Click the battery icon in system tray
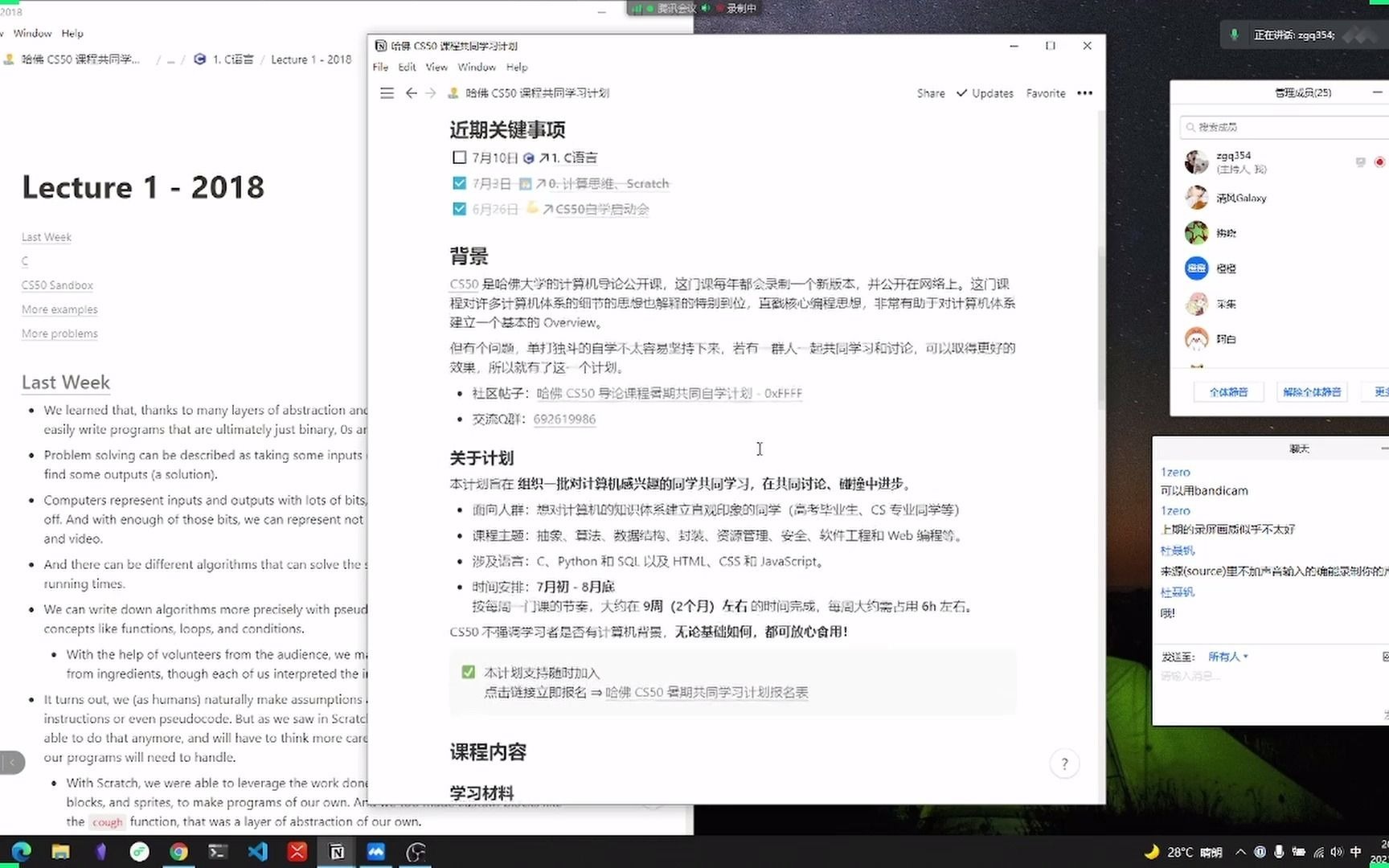This screenshot has width=1389, height=868. pyautogui.click(x=1298, y=852)
